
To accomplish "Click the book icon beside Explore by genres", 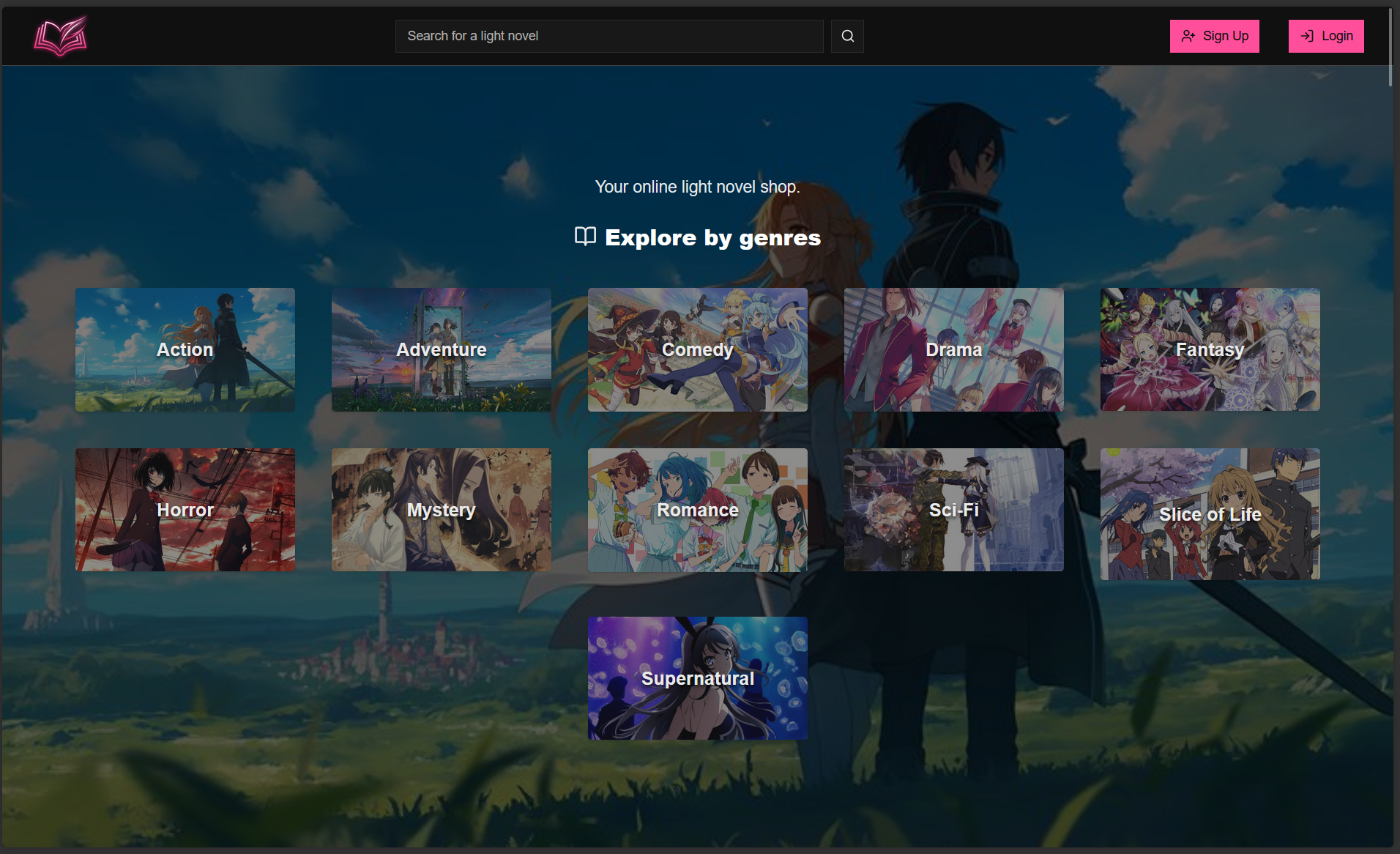I will [x=585, y=237].
